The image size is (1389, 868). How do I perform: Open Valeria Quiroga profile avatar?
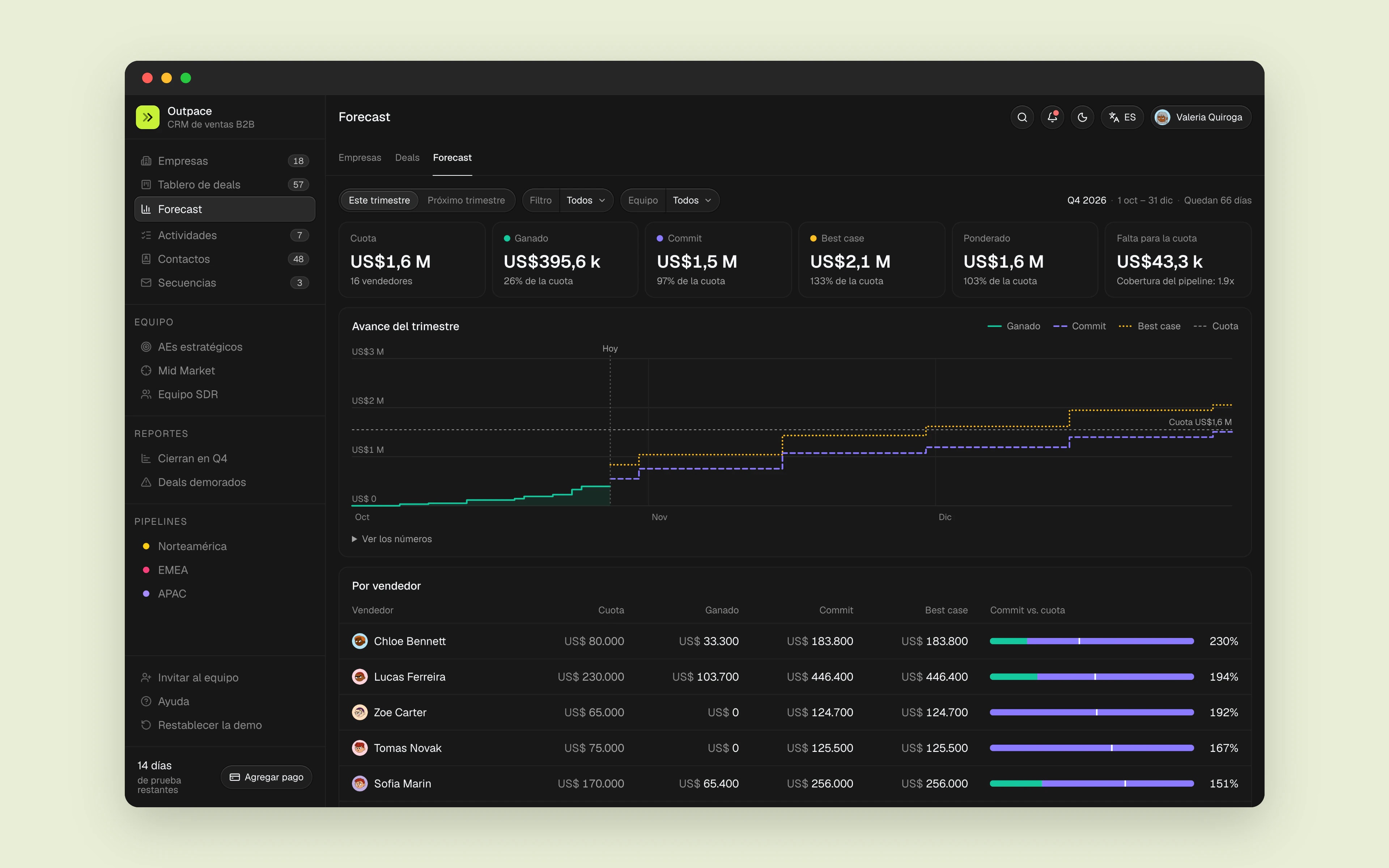pos(1162,117)
